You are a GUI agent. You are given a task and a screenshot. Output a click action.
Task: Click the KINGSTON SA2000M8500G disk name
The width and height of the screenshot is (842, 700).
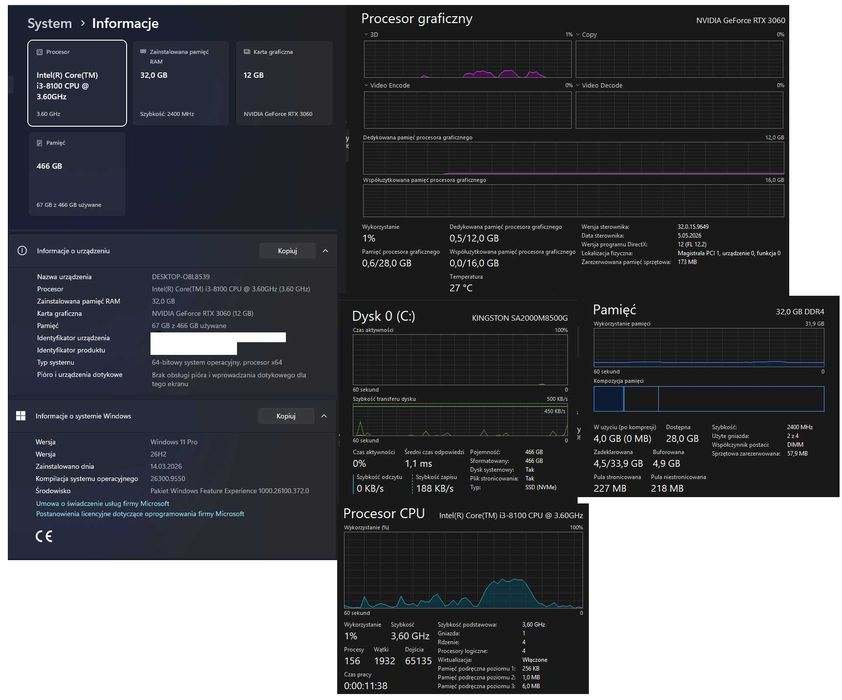tap(520, 318)
